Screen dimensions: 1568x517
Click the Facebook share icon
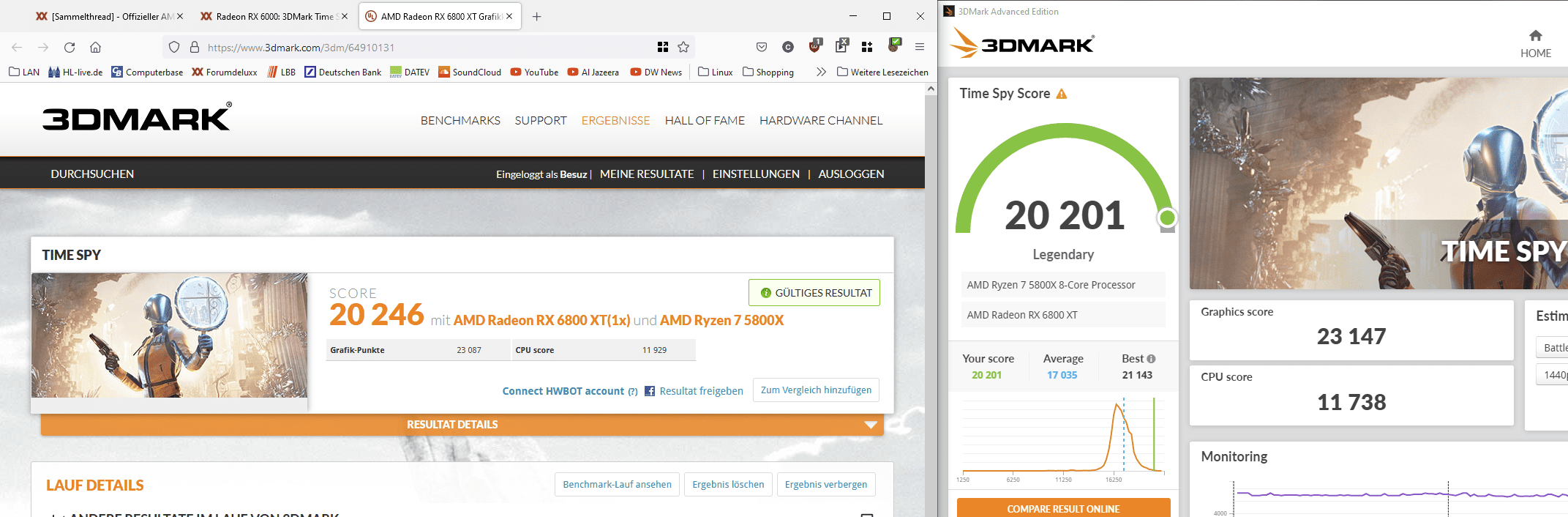click(x=650, y=391)
